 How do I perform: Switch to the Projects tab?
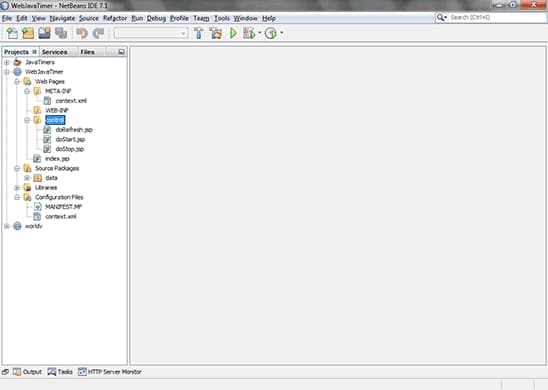click(16, 52)
